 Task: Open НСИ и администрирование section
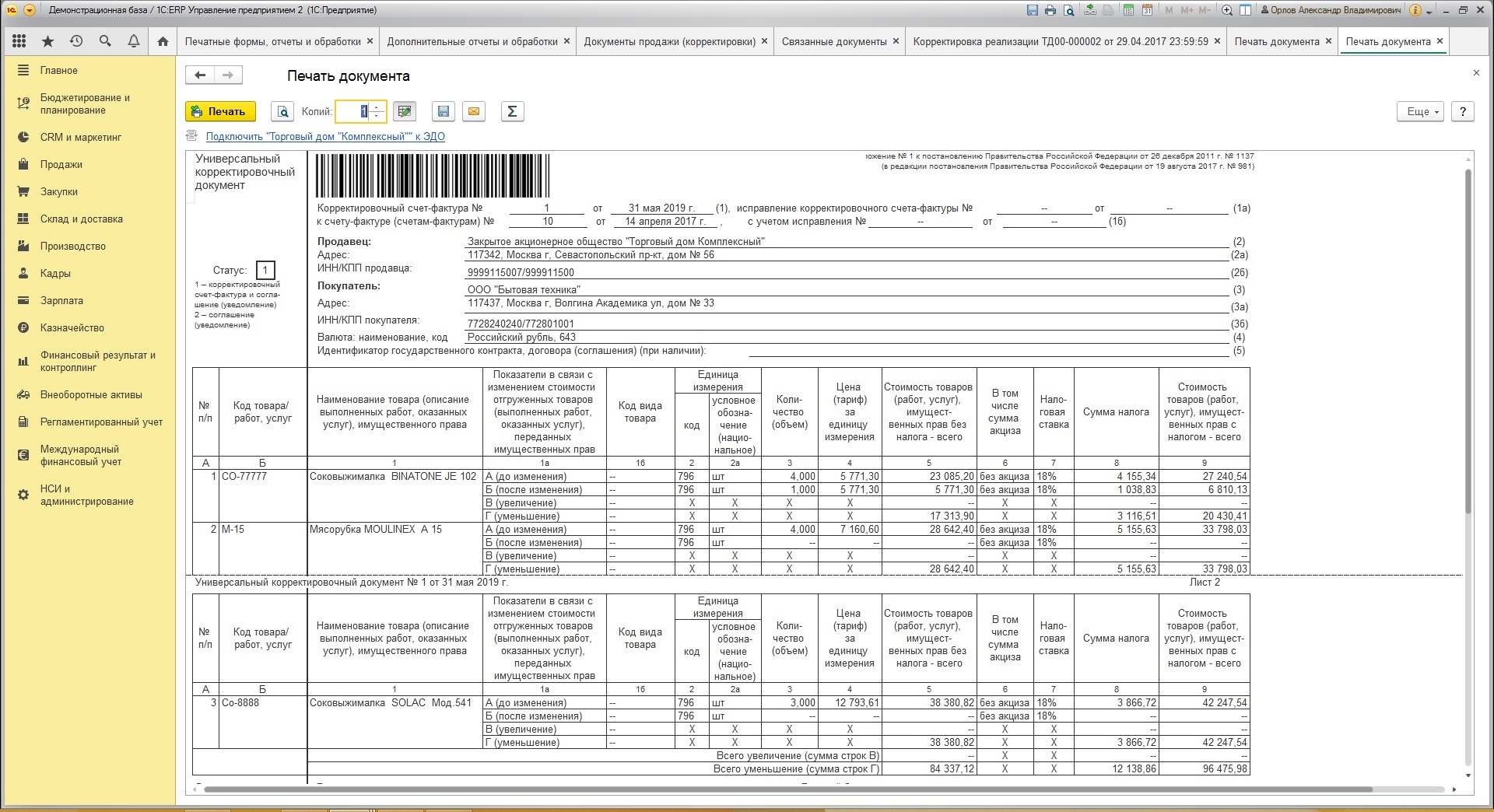[88, 495]
